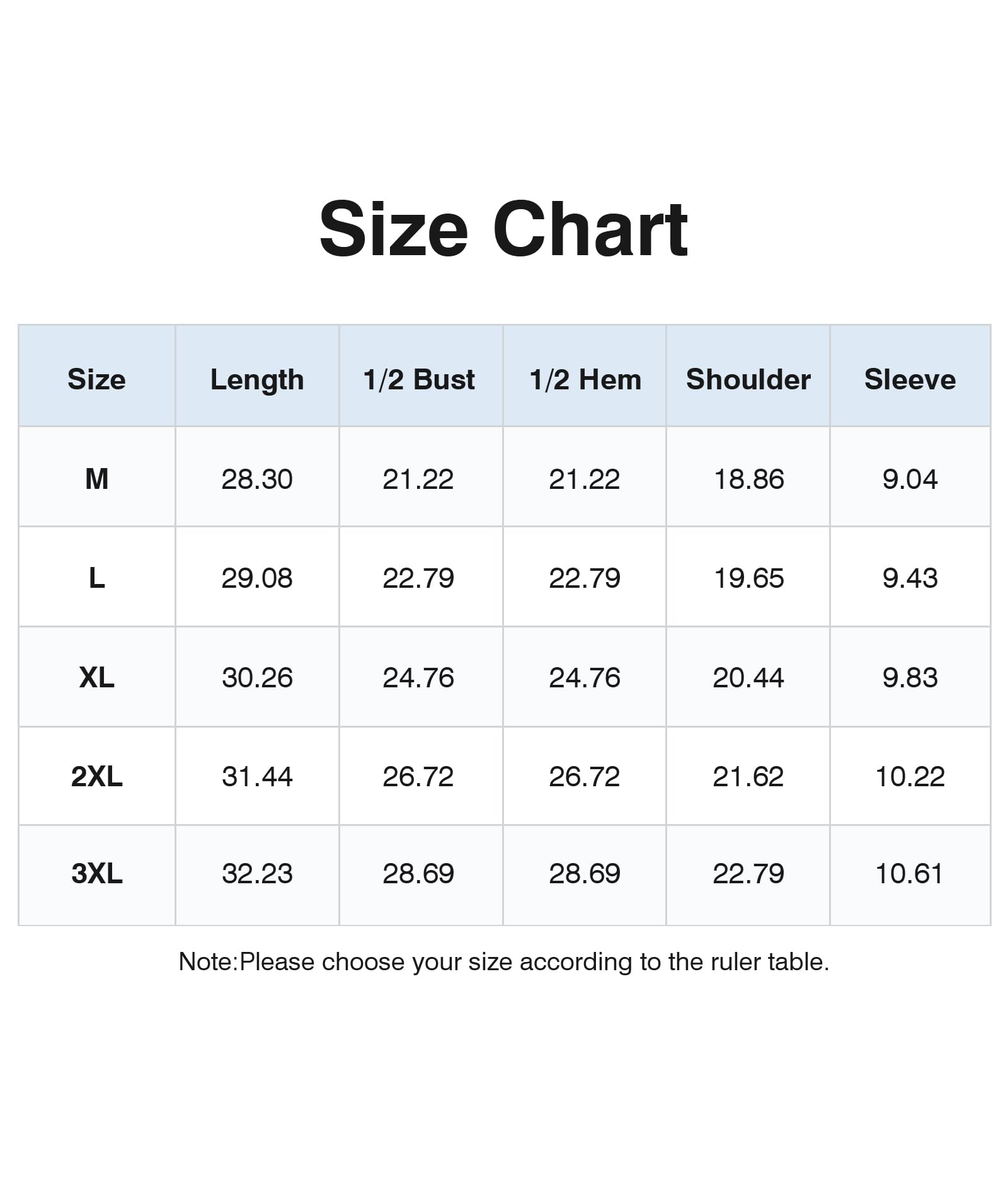Click the 1/2 Hem column header
The height and width of the screenshot is (1197, 1008).
(585, 379)
